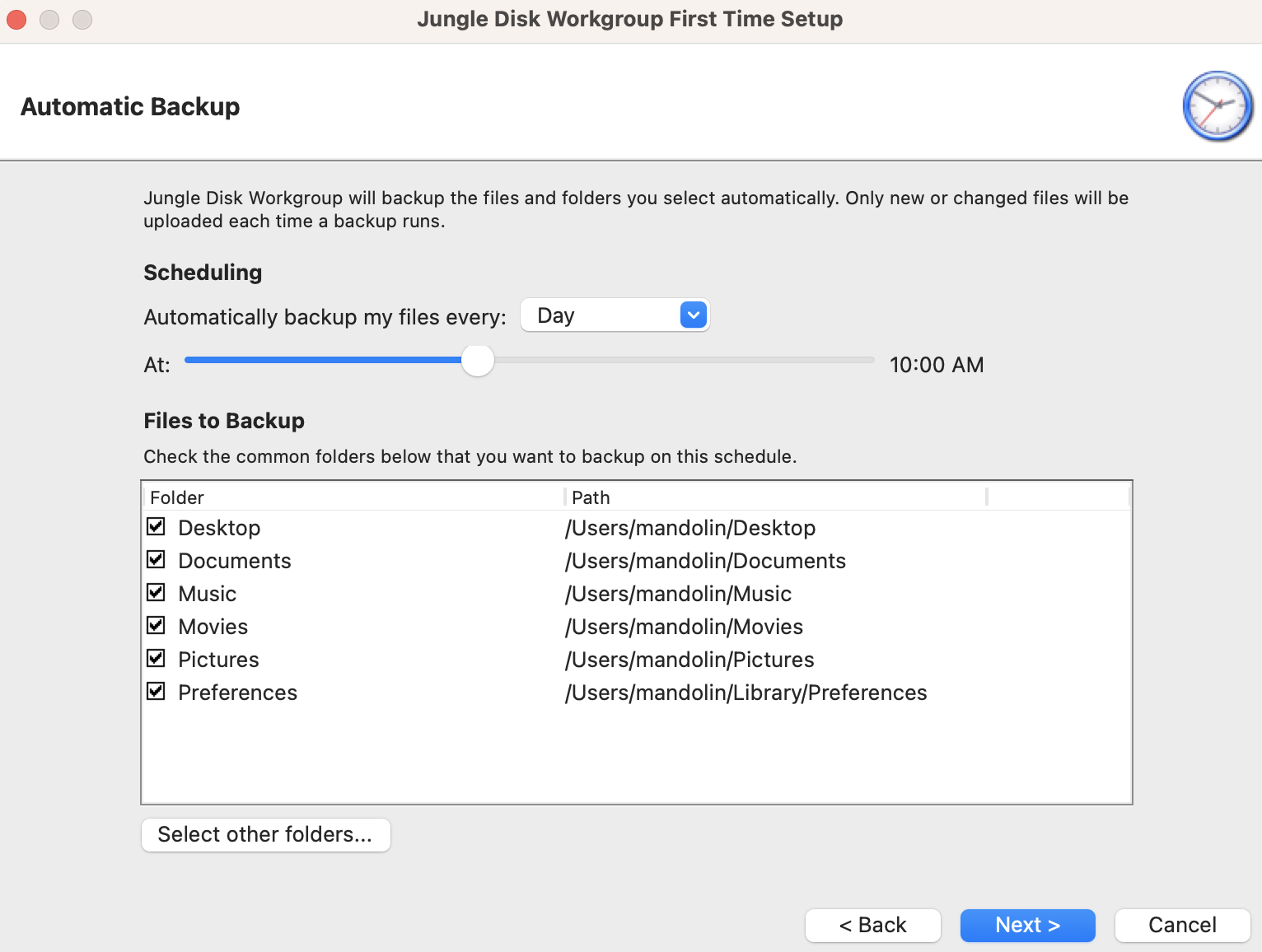The image size is (1262, 952).
Task: Click the Music folder name
Action: click(x=208, y=594)
